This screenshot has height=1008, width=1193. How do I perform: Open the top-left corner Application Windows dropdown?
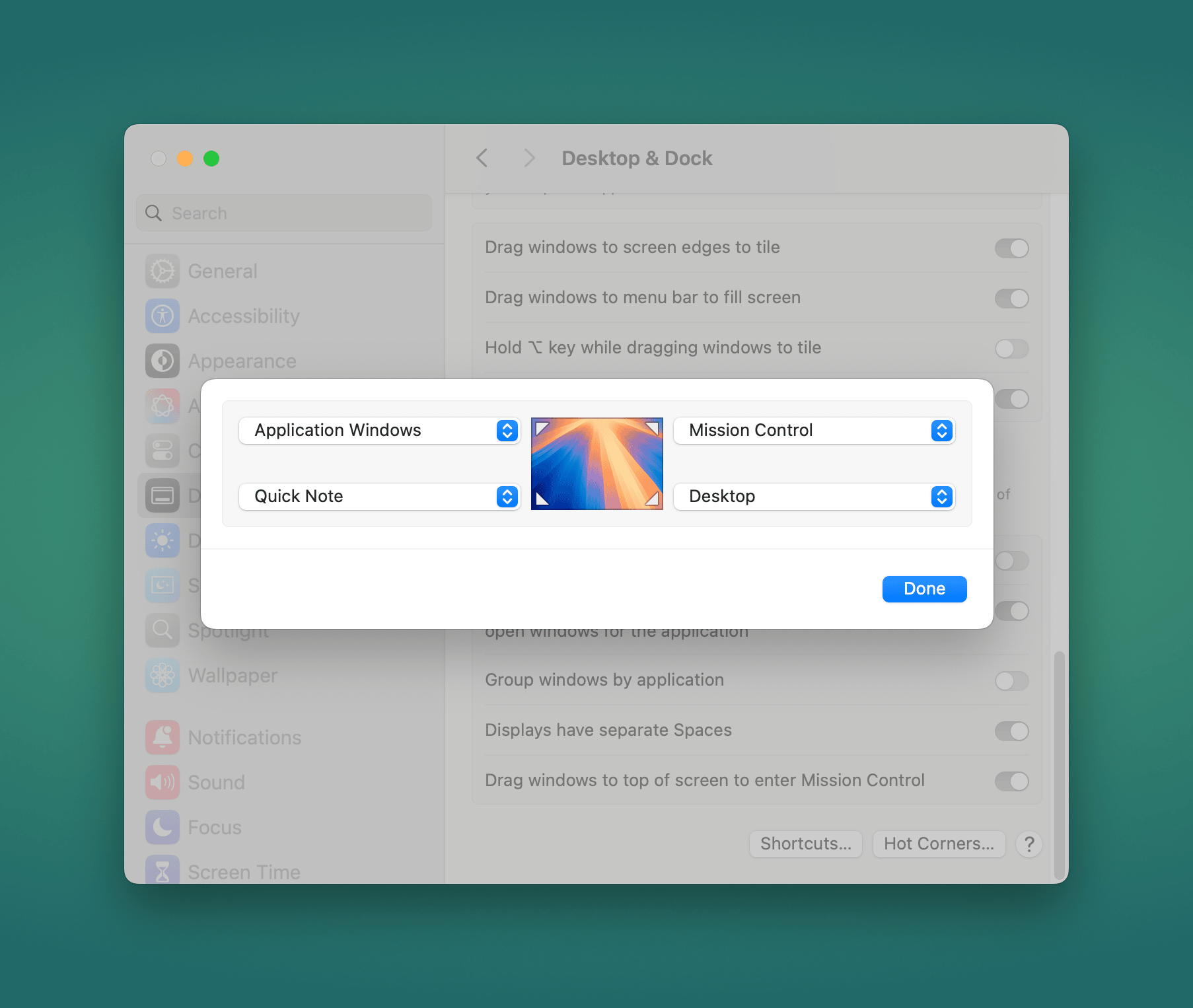pos(379,431)
